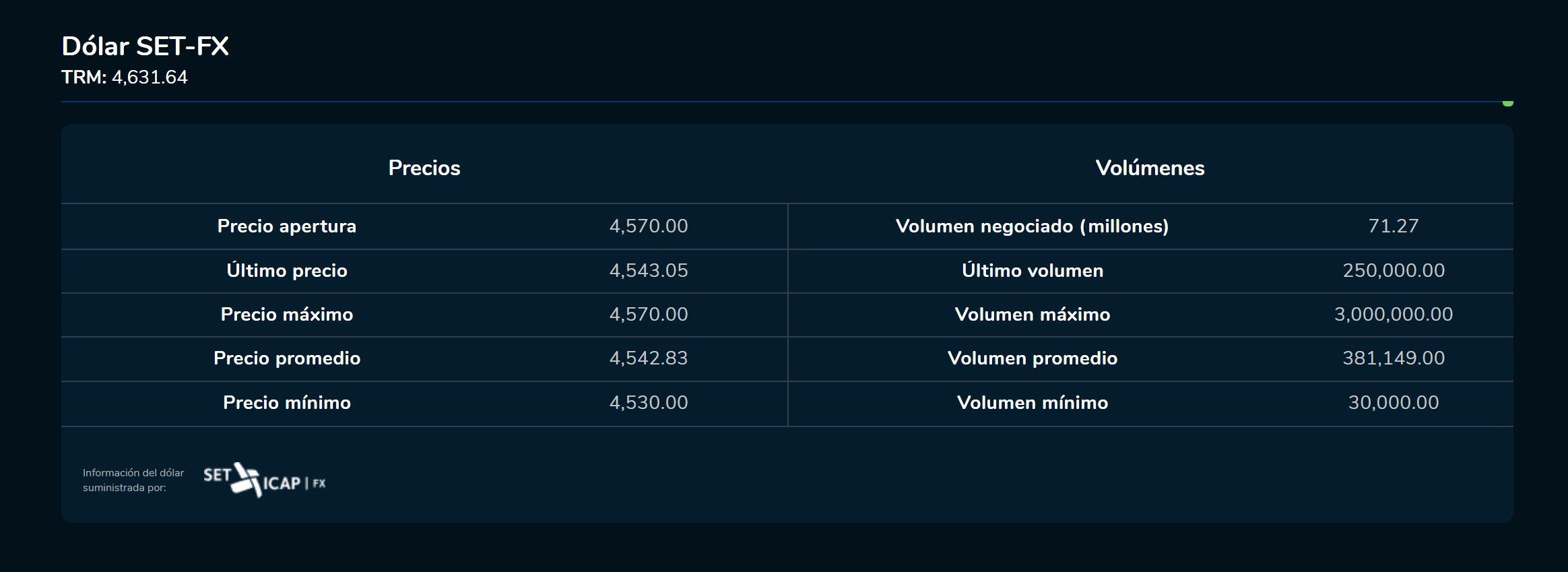Click the Último volumen label
The image size is (1568, 572).
(x=1032, y=271)
